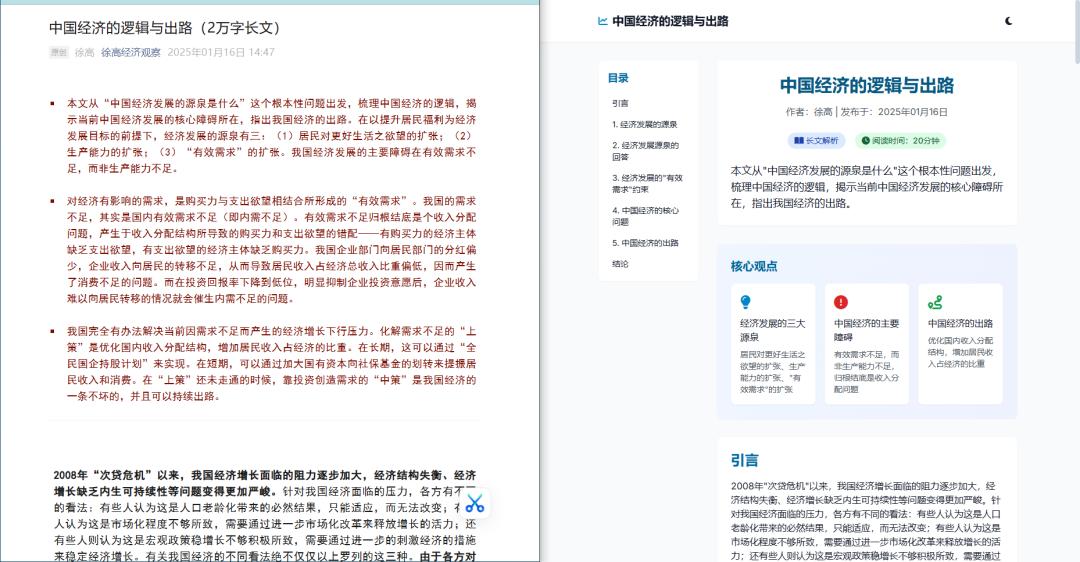
Task: Click the 原创 tag beside the author
Action: click(59, 52)
